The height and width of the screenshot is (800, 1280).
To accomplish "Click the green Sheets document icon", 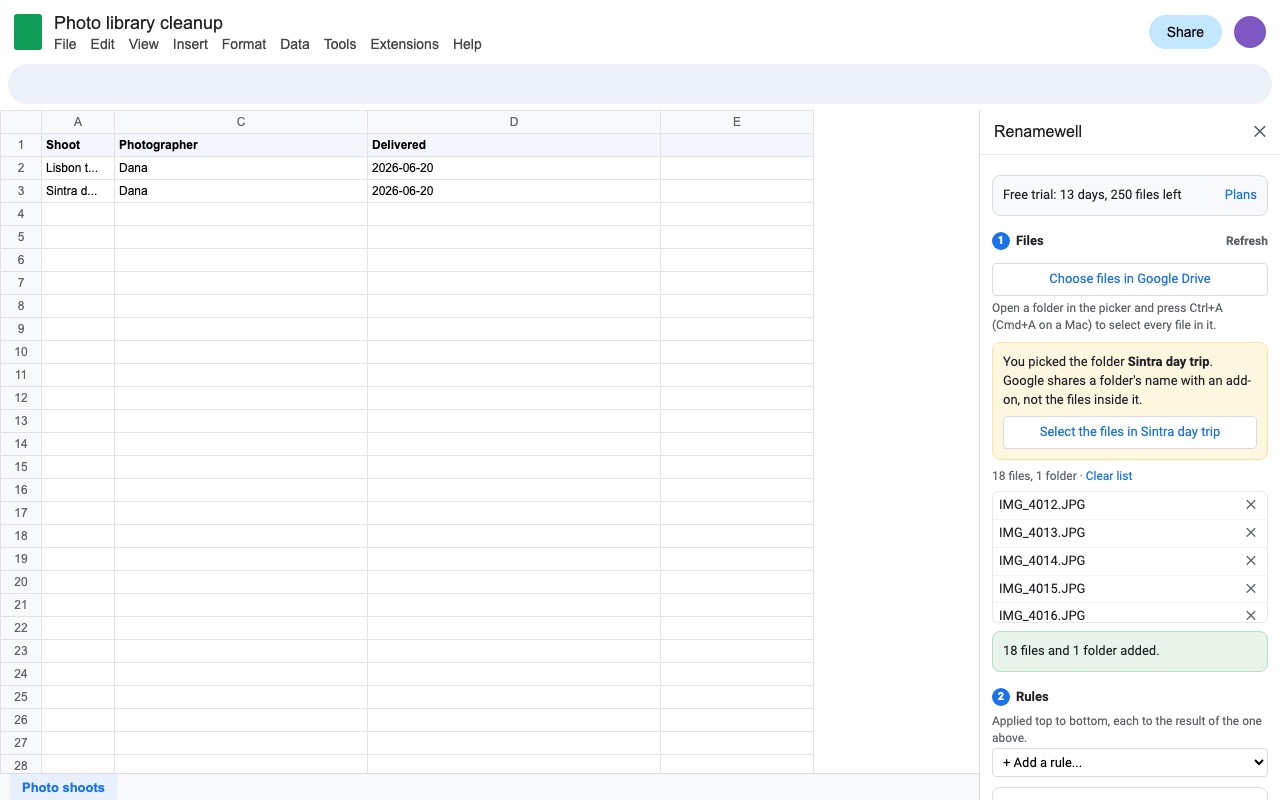I will click(28, 32).
